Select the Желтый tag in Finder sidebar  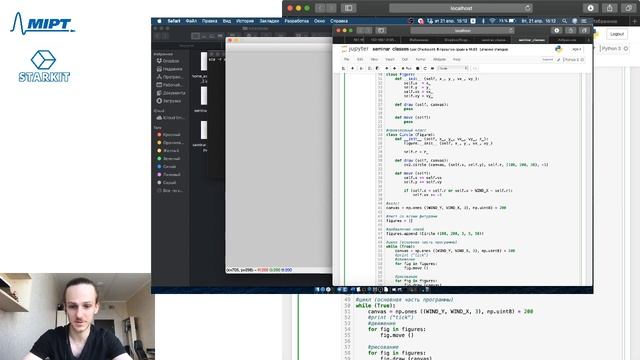tap(168, 151)
